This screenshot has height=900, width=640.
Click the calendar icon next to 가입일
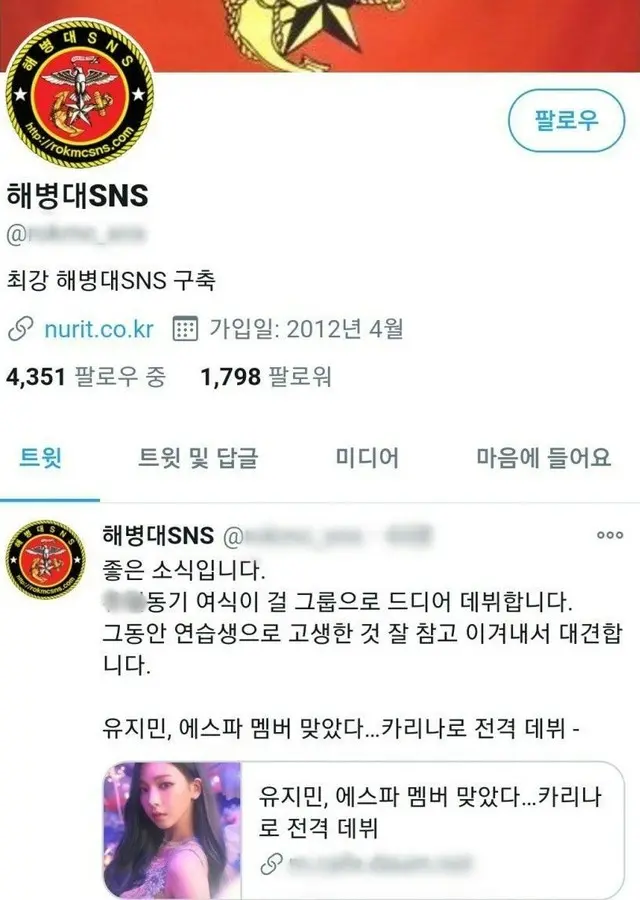tap(185, 329)
